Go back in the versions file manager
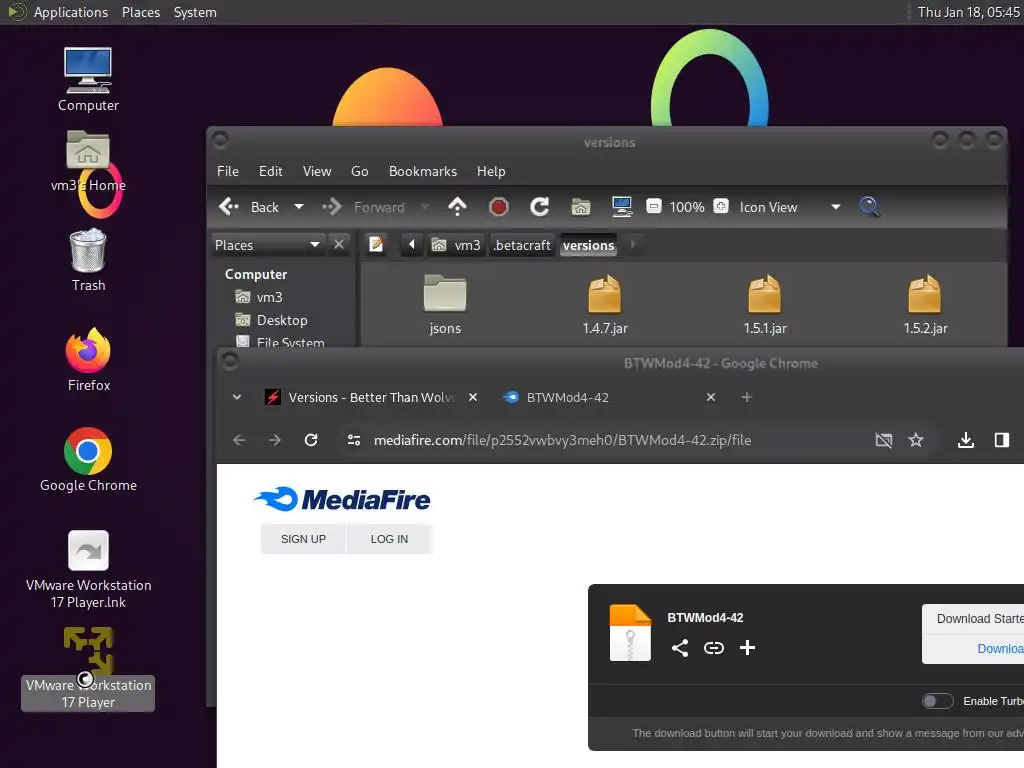The height and width of the screenshot is (768, 1024). [249, 207]
